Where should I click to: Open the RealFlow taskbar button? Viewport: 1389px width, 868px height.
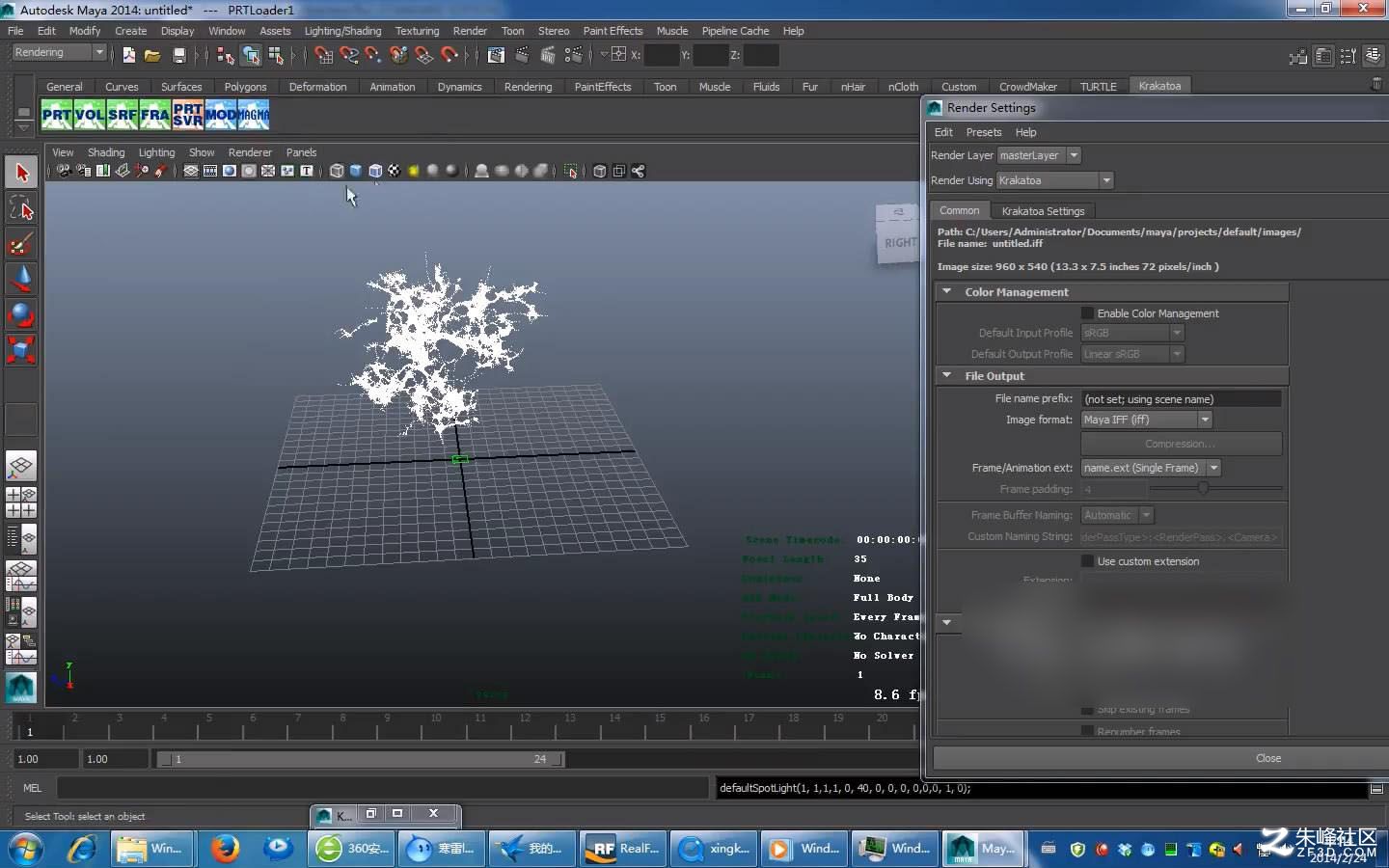[623, 849]
